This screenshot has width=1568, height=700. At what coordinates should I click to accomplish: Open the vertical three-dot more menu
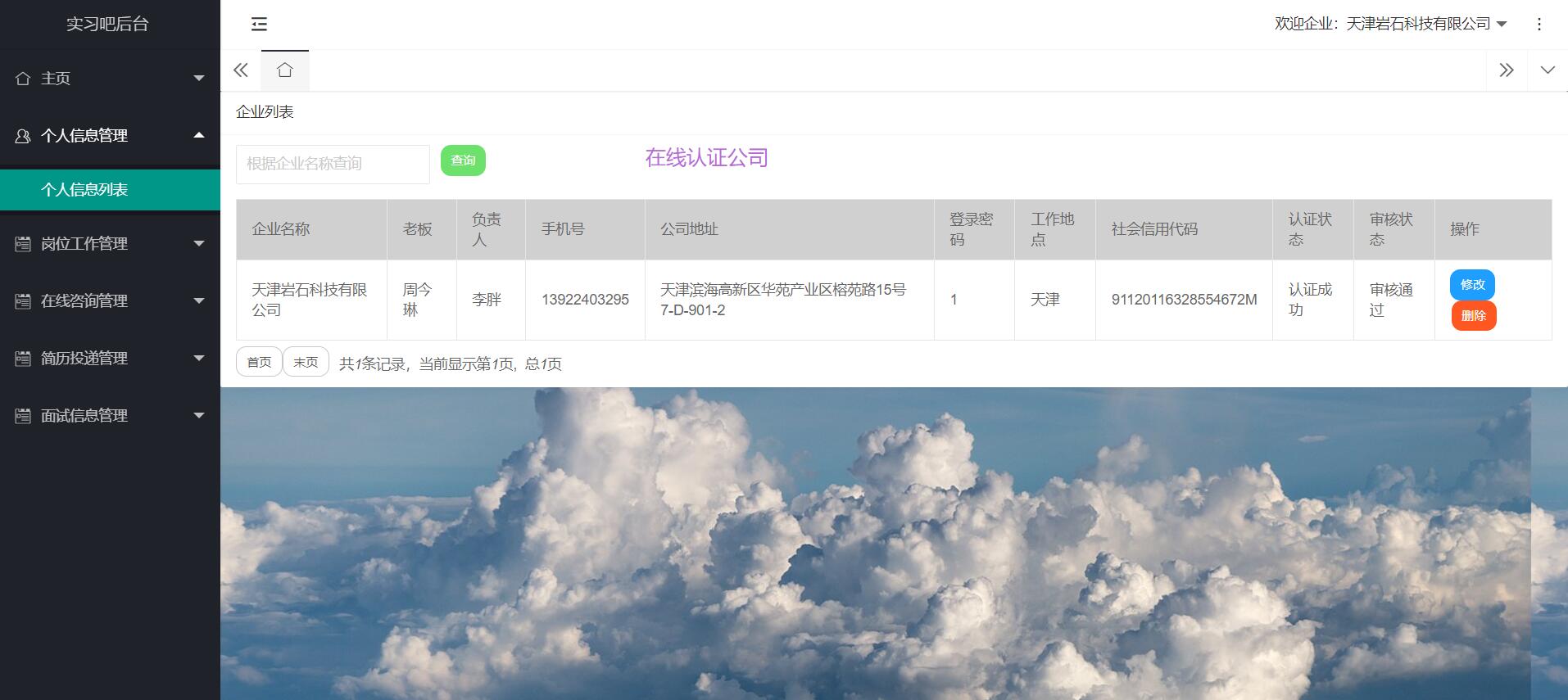click(1539, 25)
